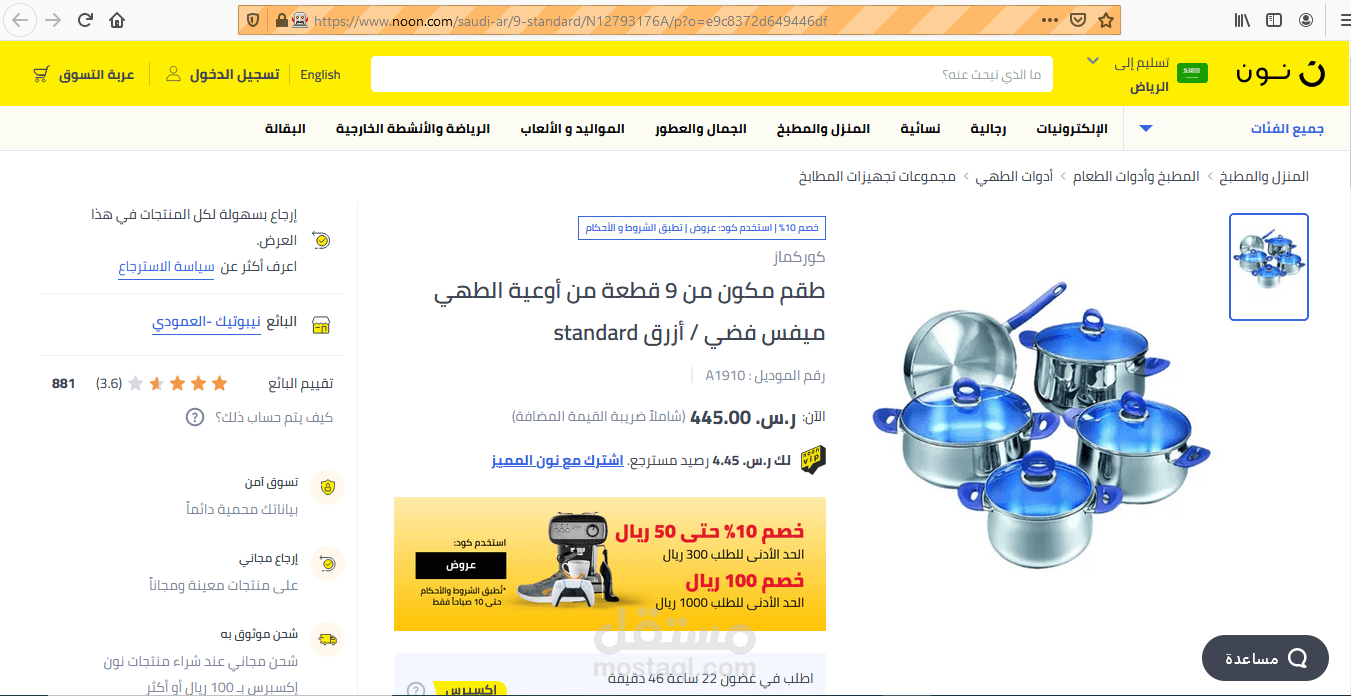
Task: Click the trusted shipping truck icon
Action: click(326, 640)
